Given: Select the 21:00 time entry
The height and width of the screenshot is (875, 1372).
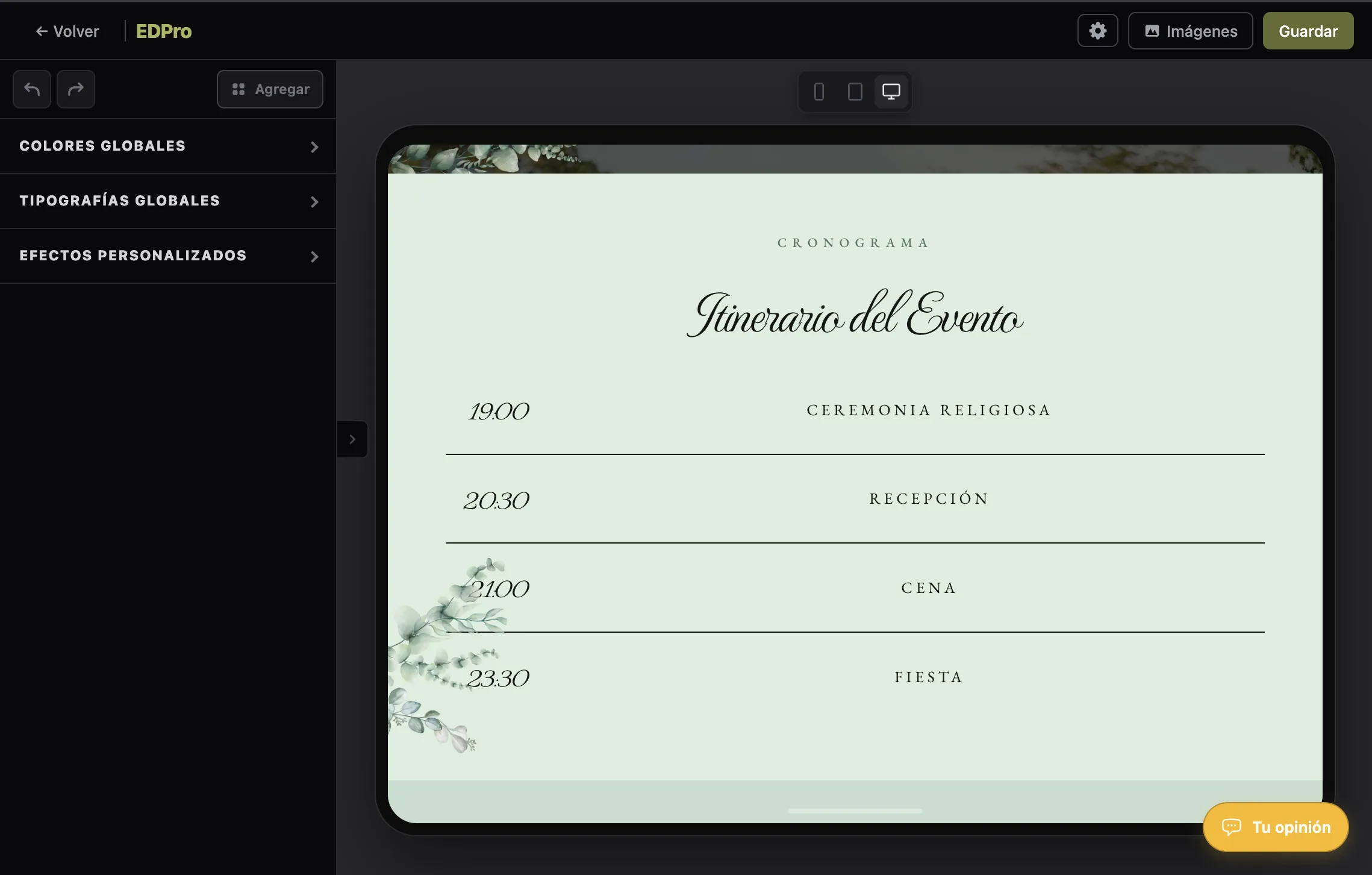Looking at the screenshot, I should (x=499, y=589).
